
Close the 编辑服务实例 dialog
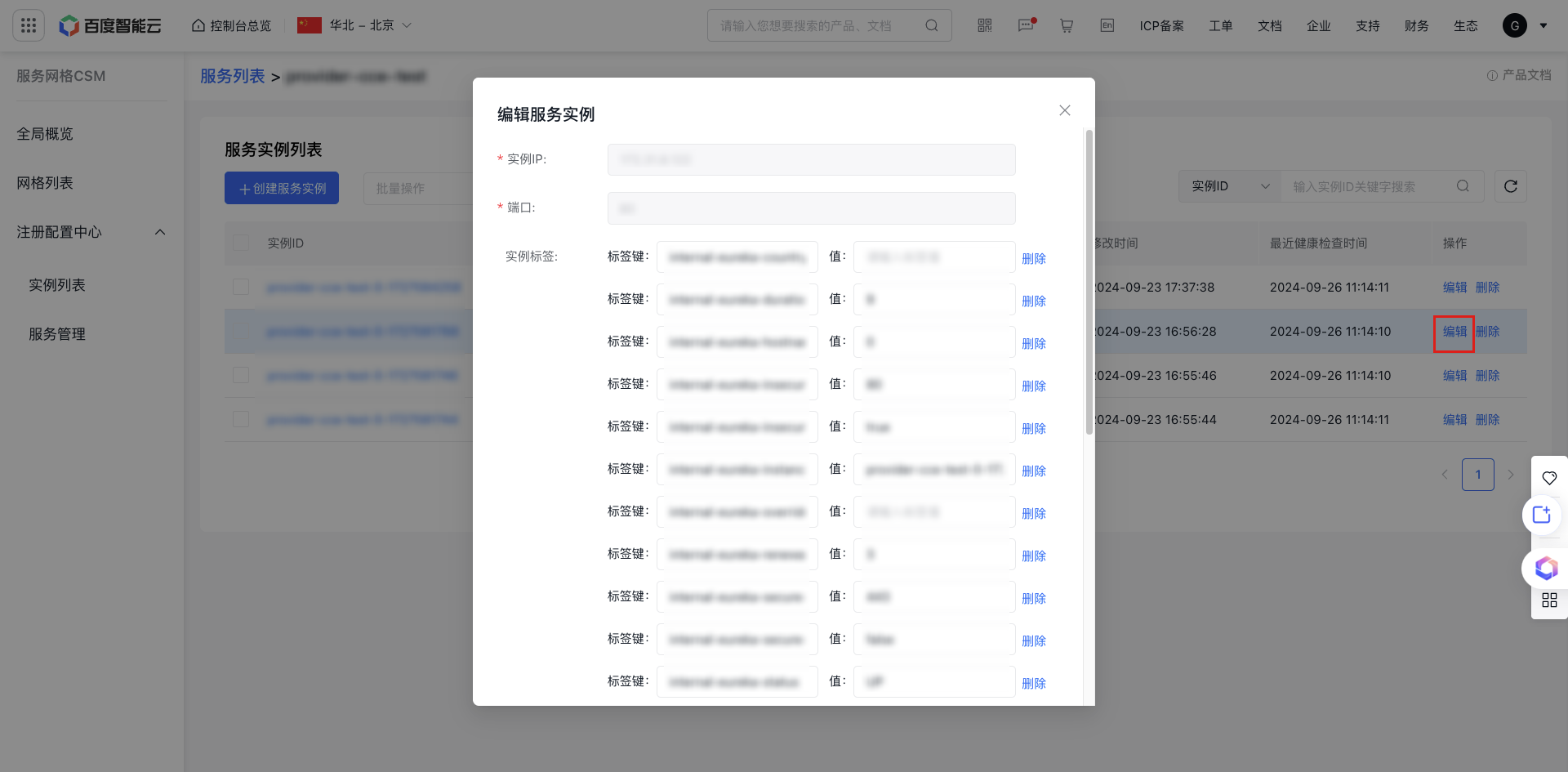pyautogui.click(x=1065, y=110)
